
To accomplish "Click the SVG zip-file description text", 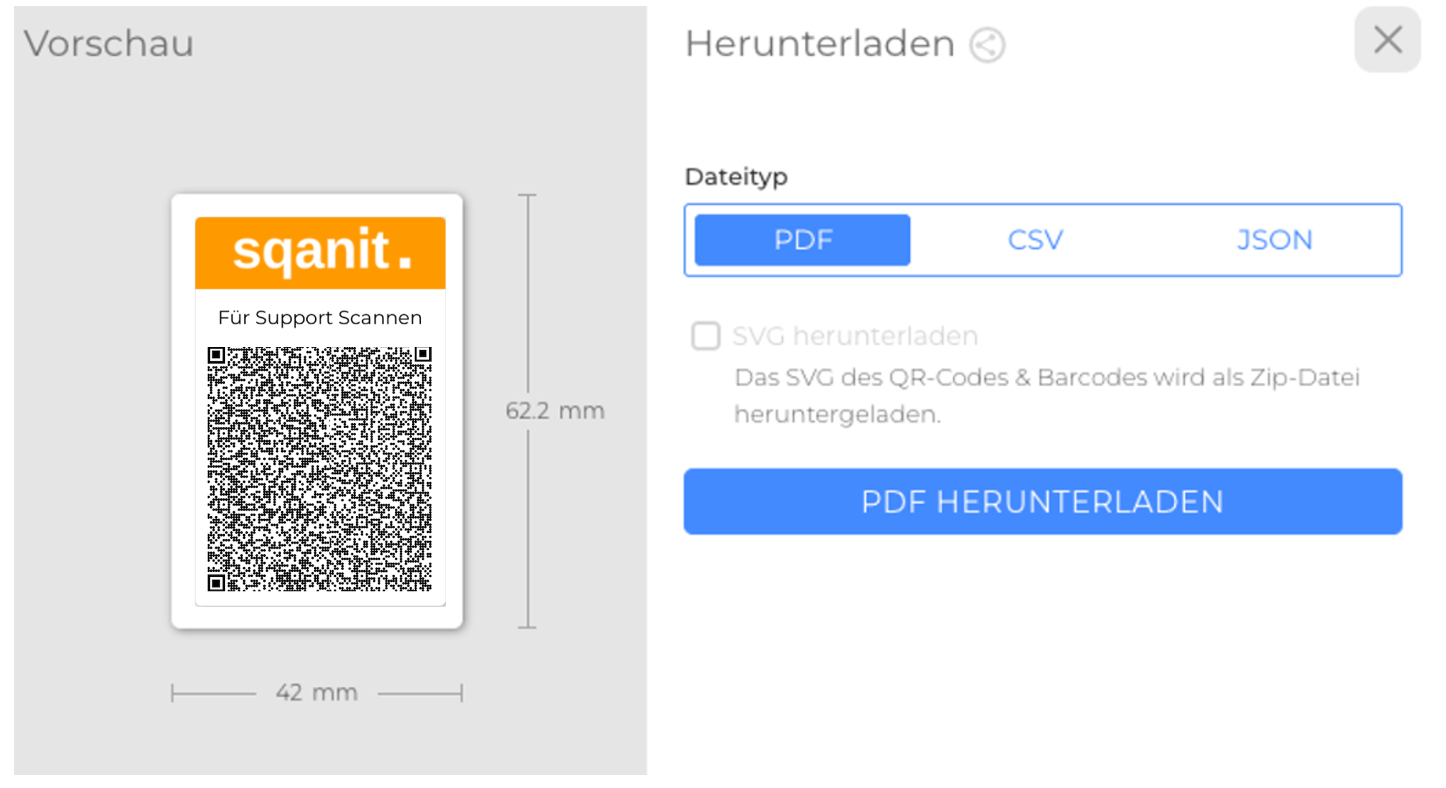I will [x=1047, y=396].
